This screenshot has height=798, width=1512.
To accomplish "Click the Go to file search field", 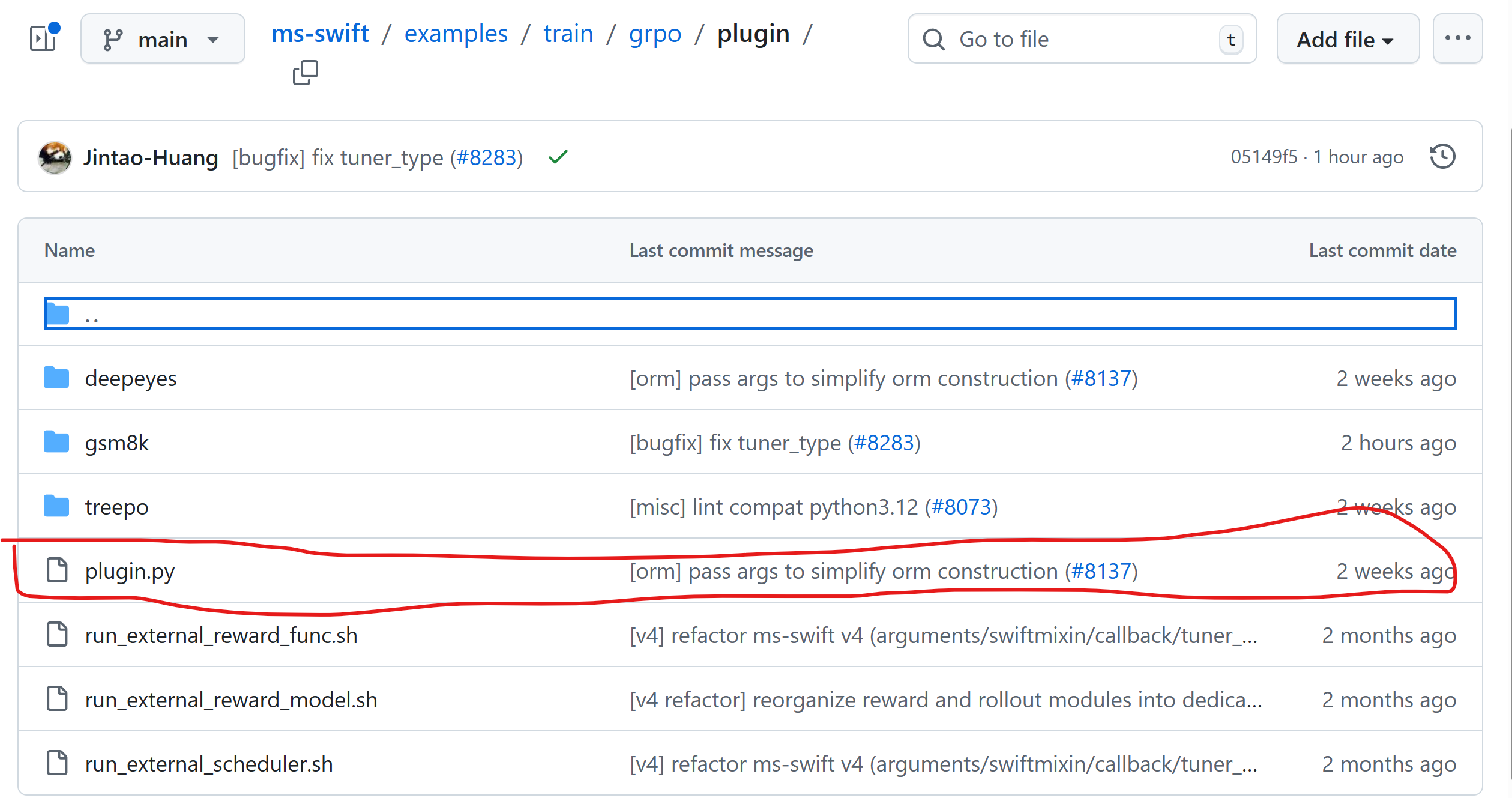I will [x=1082, y=39].
